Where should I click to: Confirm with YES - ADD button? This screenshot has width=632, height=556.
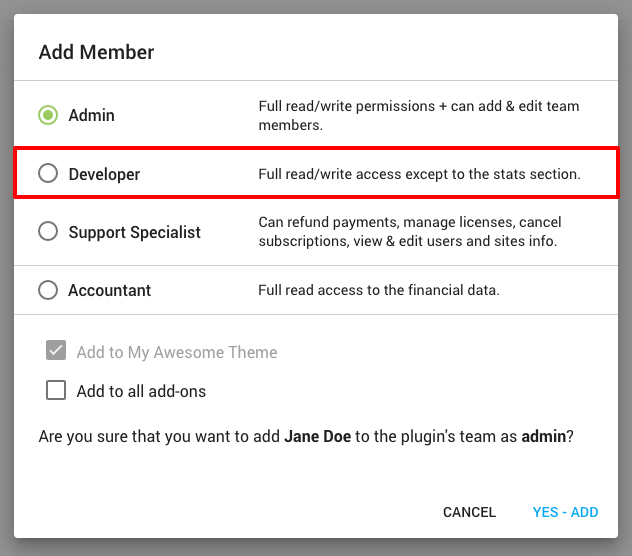coord(565,512)
